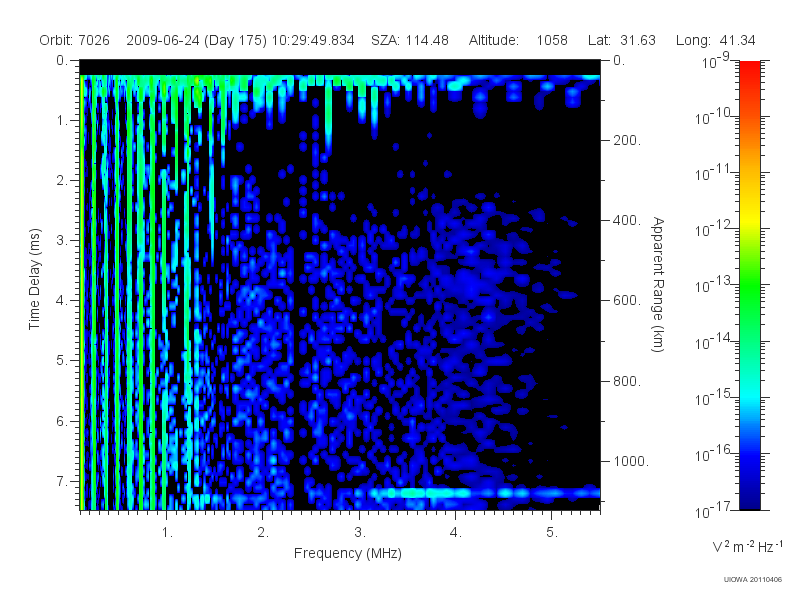Click the Frequency (MHz) axis label
This screenshot has height=600, width=800.
(347, 554)
